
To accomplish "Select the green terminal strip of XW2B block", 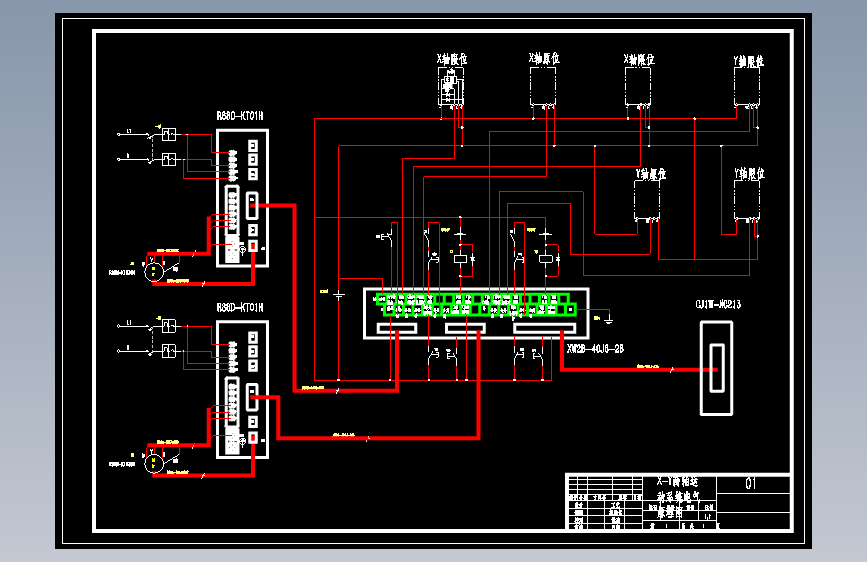I will click(476, 305).
